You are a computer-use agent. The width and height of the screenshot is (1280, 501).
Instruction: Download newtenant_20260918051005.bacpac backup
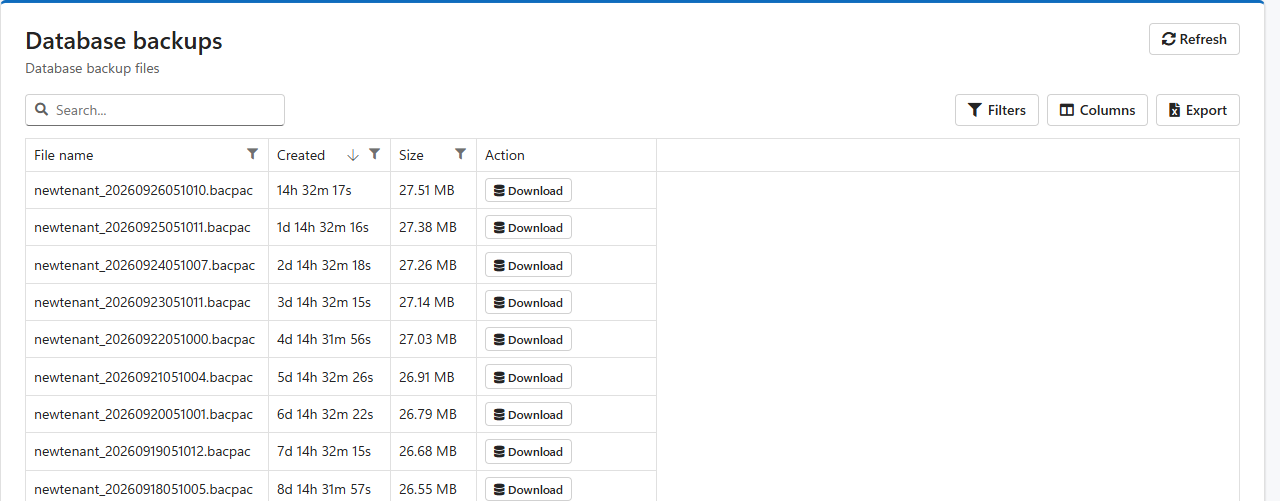(x=528, y=489)
